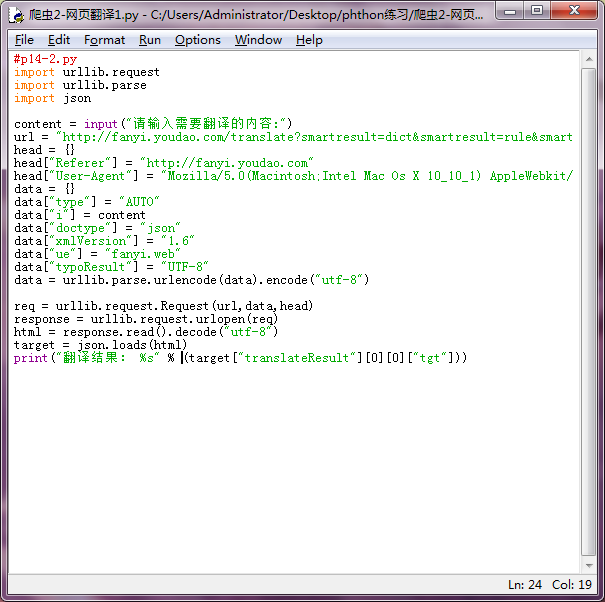Click the head["User-Agent"] line

click(293, 176)
